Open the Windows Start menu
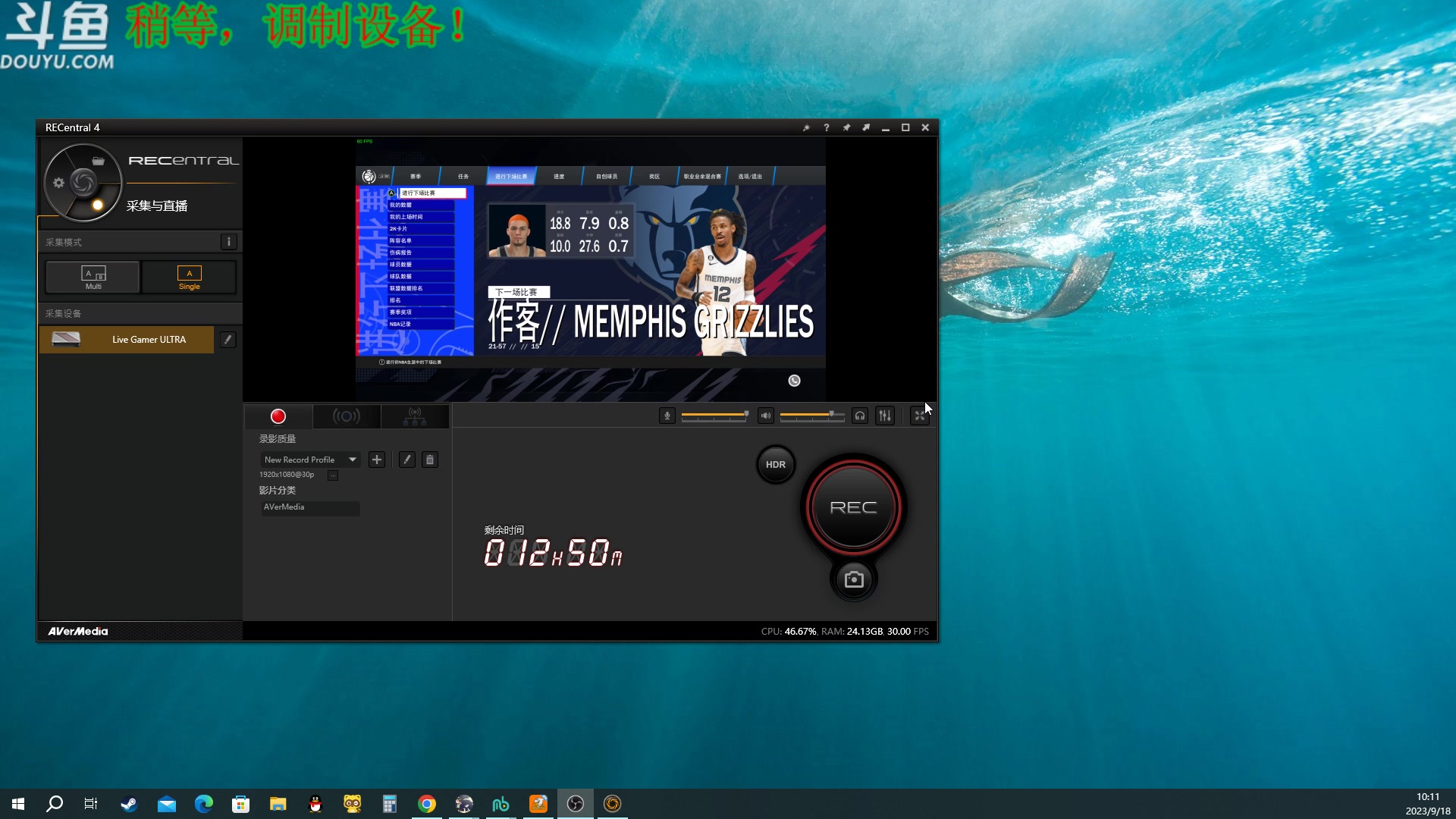The height and width of the screenshot is (819, 1456). tap(18, 804)
